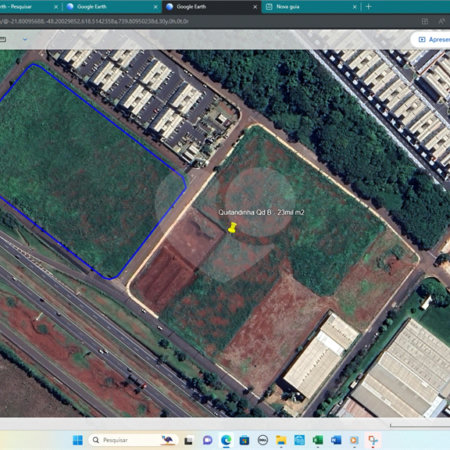The width and height of the screenshot is (450, 450).
Task: Click the Pesquisar taskbar search field
Action: pos(133,440)
